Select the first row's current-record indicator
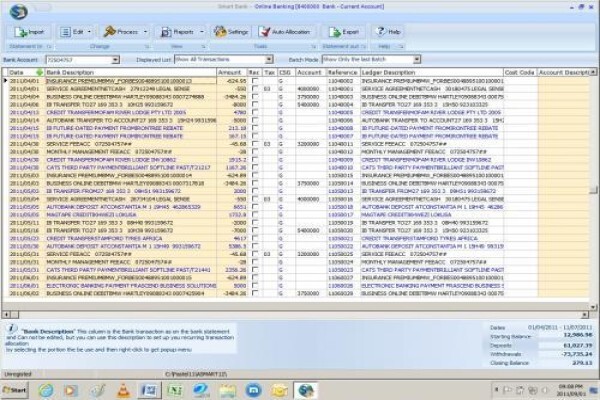This screenshot has height=400, width=600. 5,81
